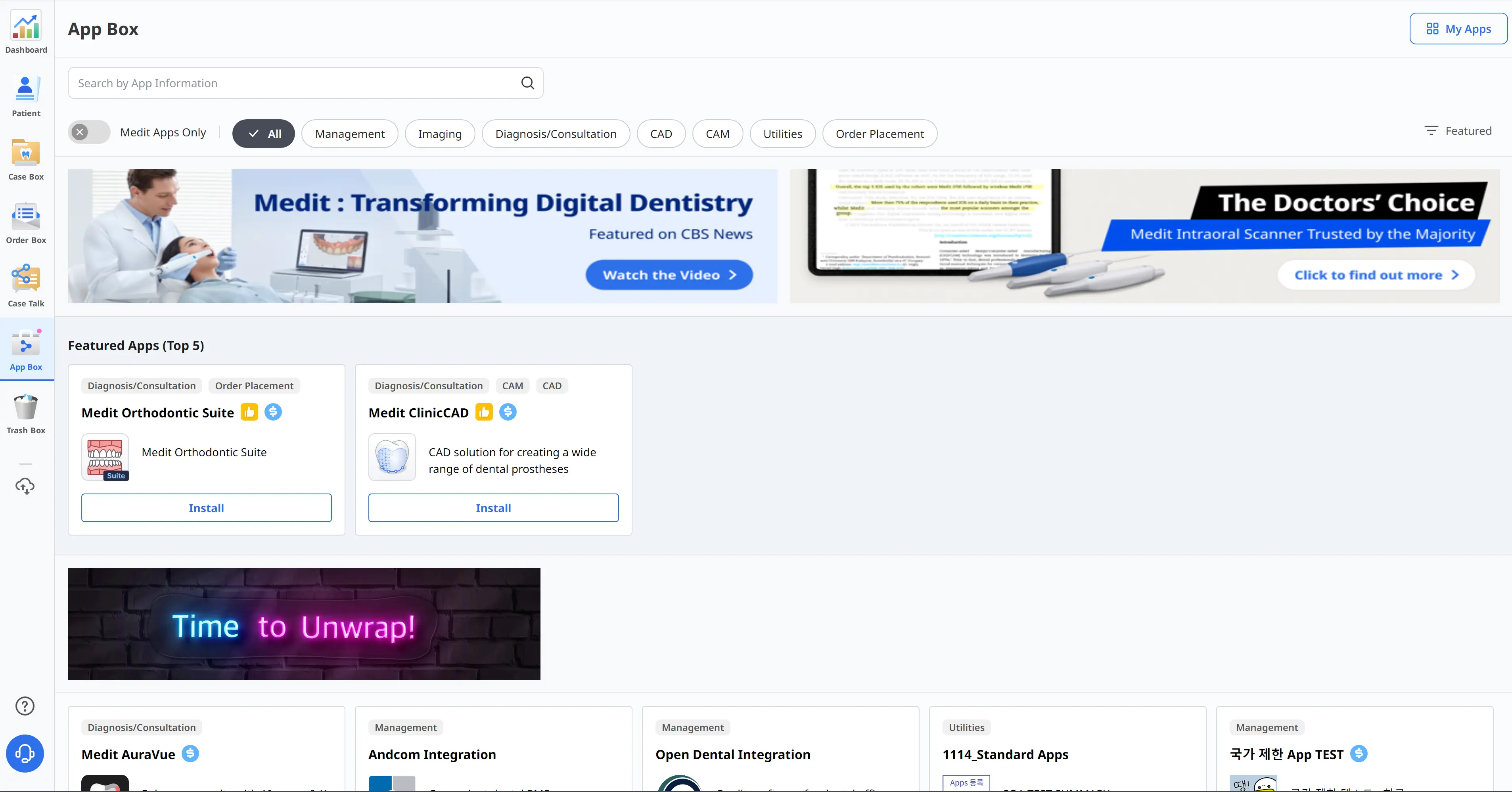
Task: Click thumbs-up badge on Medit Orthodontic Suite
Action: (249, 412)
